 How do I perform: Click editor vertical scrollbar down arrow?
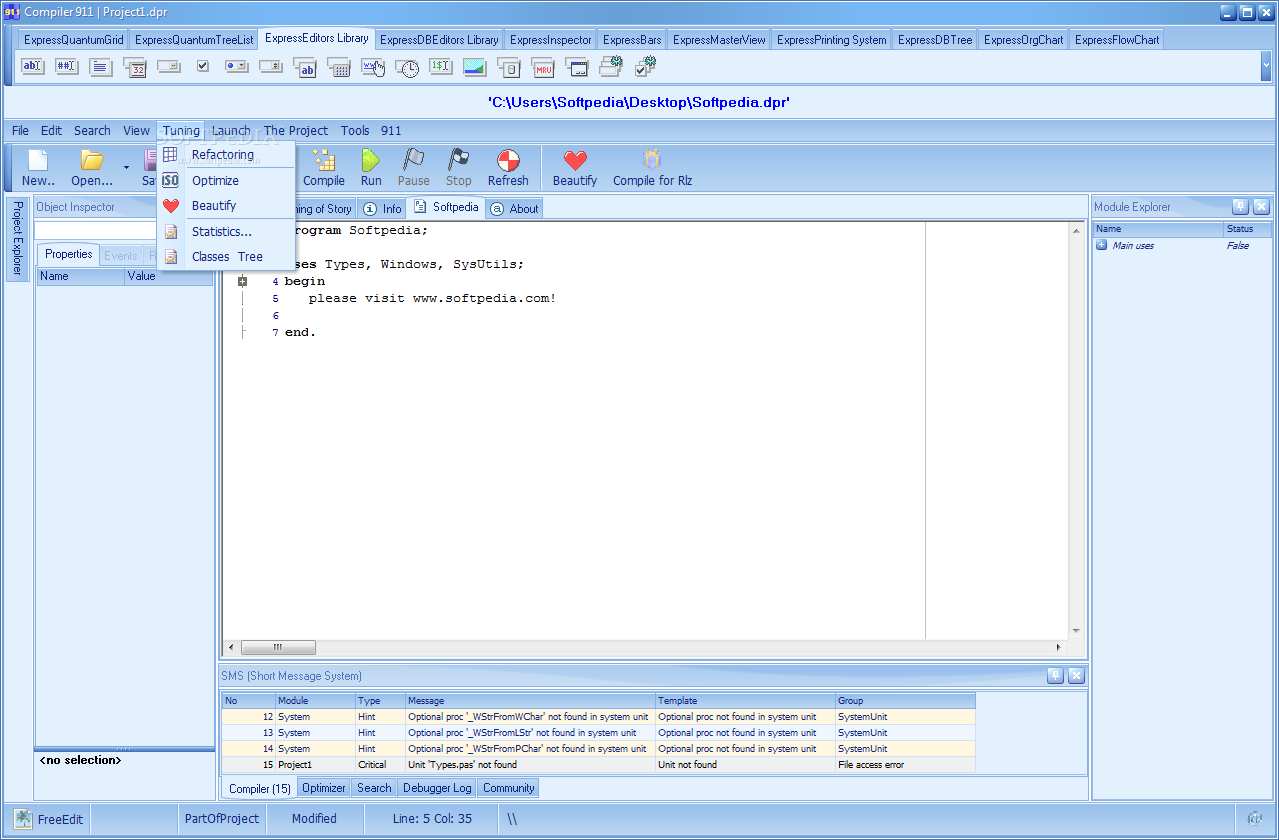point(1077,631)
